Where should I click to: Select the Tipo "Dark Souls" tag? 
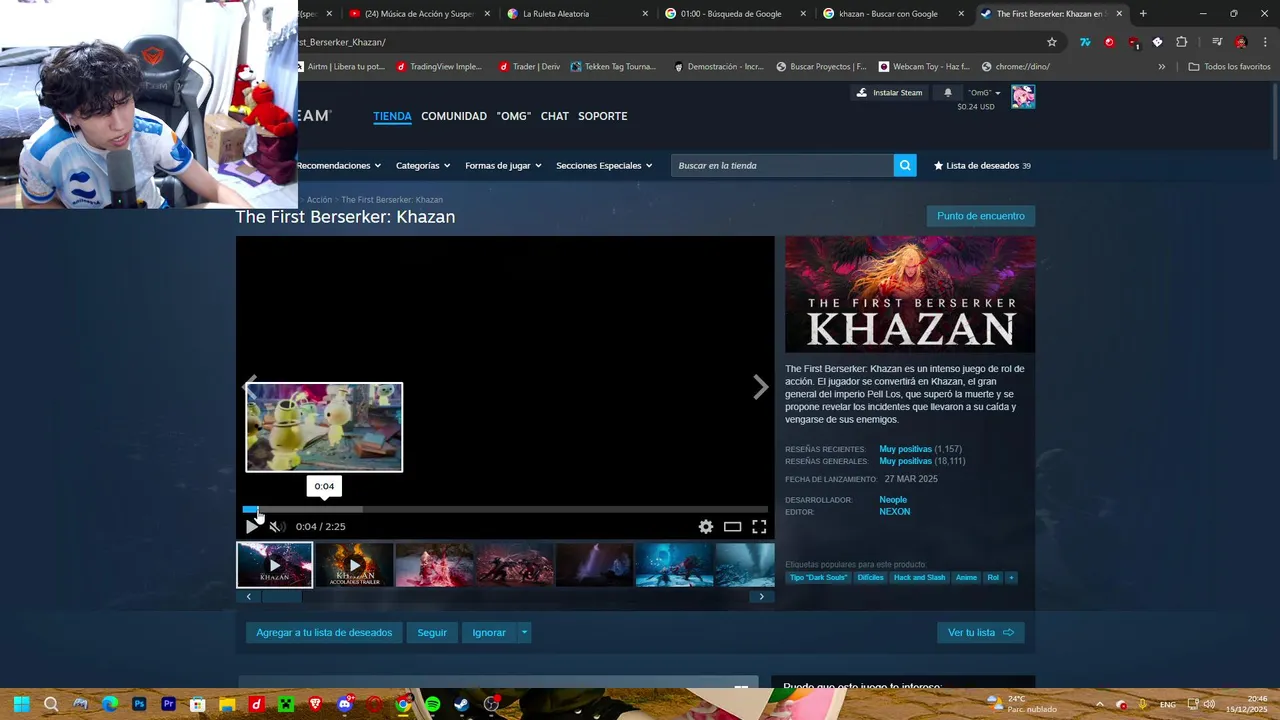click(x=818, y=577)
